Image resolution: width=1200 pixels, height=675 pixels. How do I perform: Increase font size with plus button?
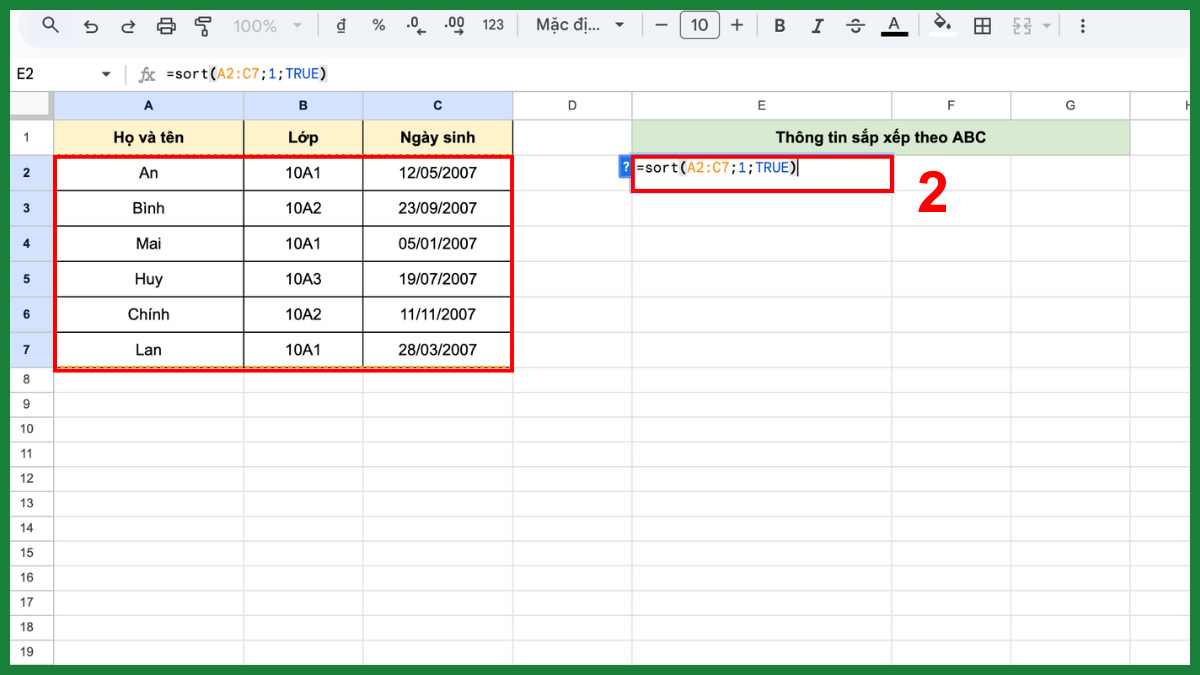737,25
